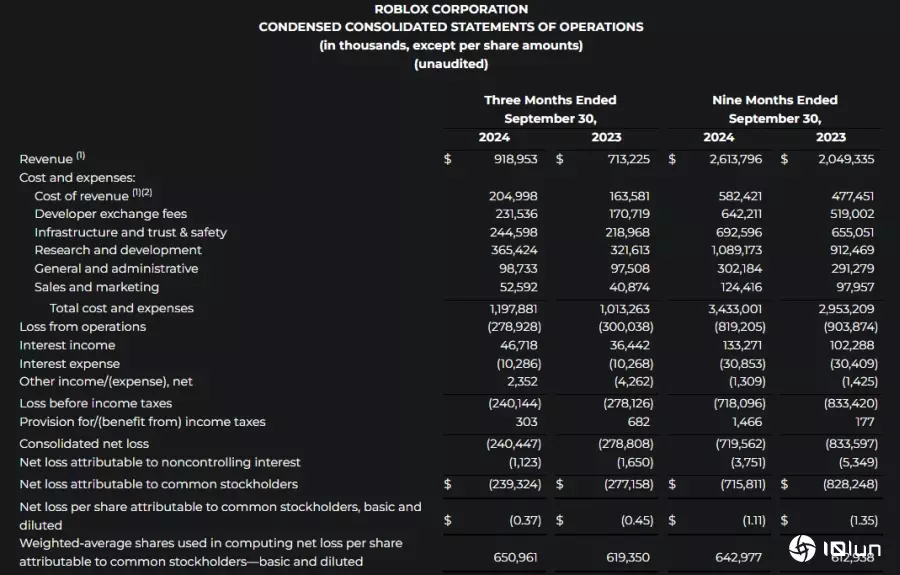Select 'Infrastructure and trust & safety' label
The height and width of the screenshot is (575, 900).
pyautogui.click(x=131, y=232)
